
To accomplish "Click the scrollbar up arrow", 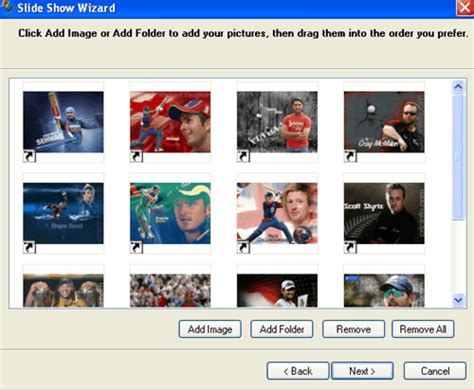I will coord(458,87).
